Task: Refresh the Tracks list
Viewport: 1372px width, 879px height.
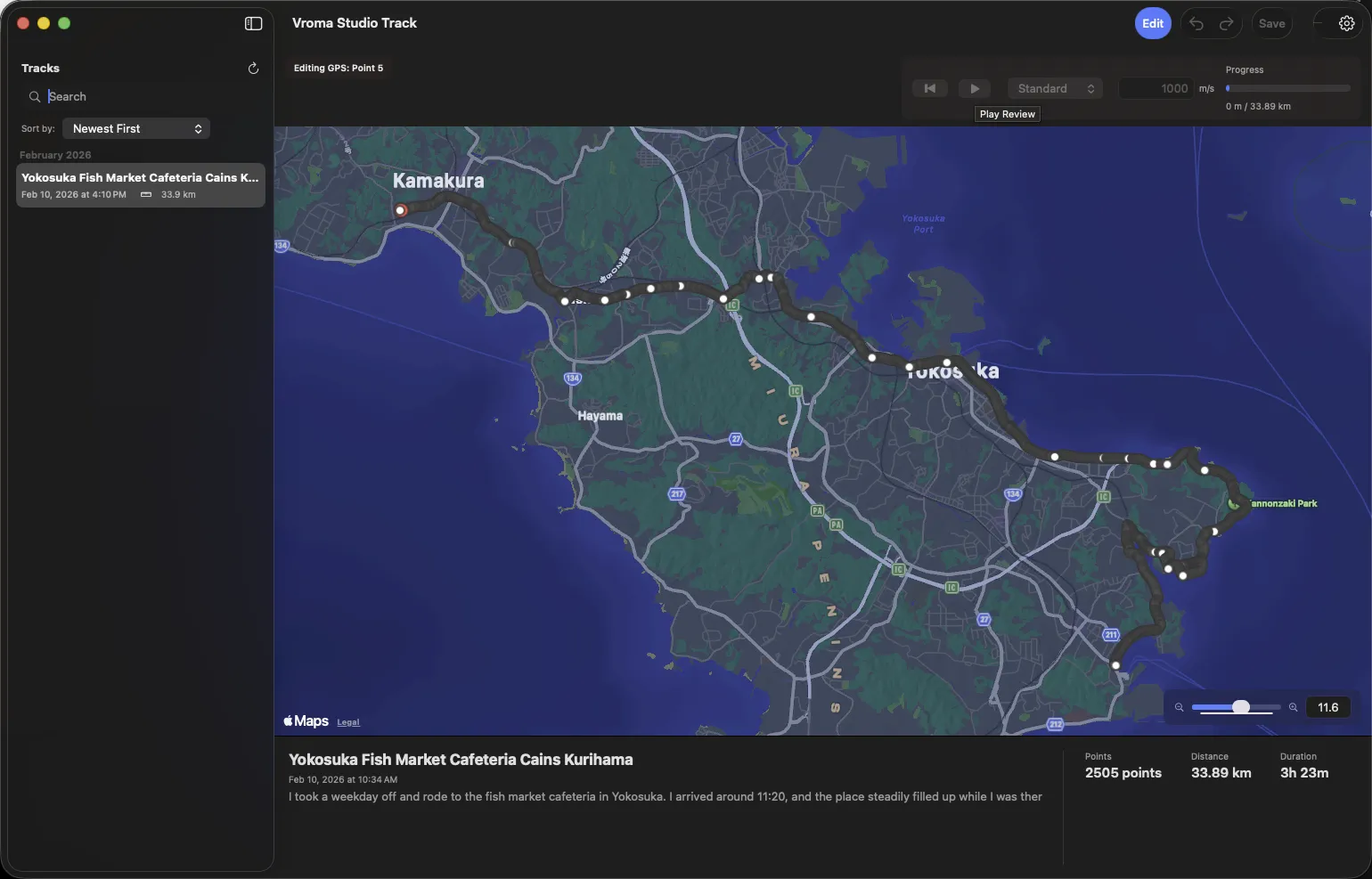Action: (253, 68)
